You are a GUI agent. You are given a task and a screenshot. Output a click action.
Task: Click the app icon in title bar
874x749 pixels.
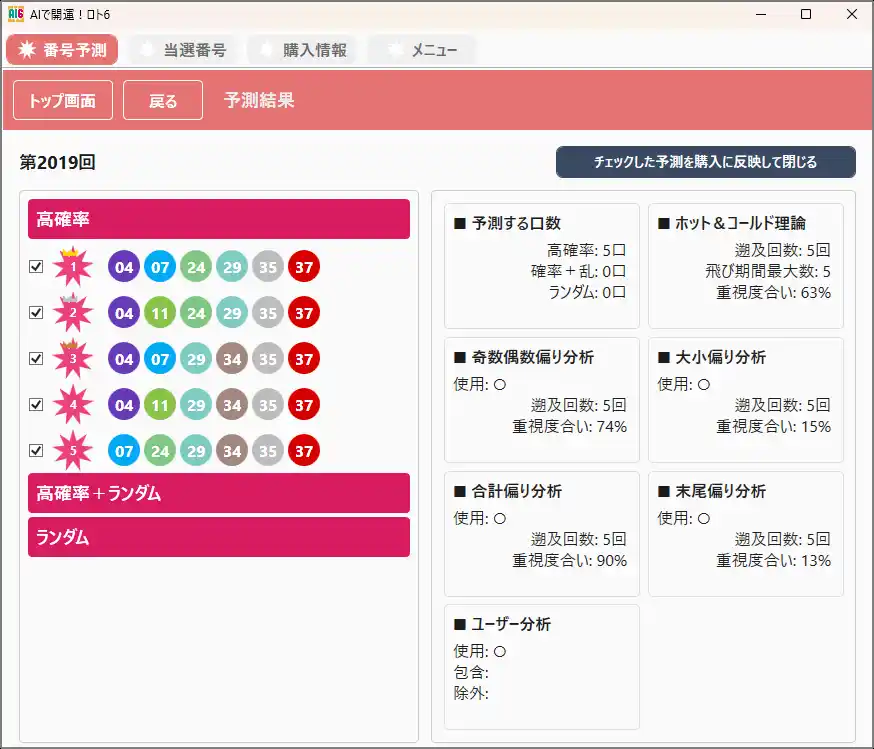tap(16, 14)
